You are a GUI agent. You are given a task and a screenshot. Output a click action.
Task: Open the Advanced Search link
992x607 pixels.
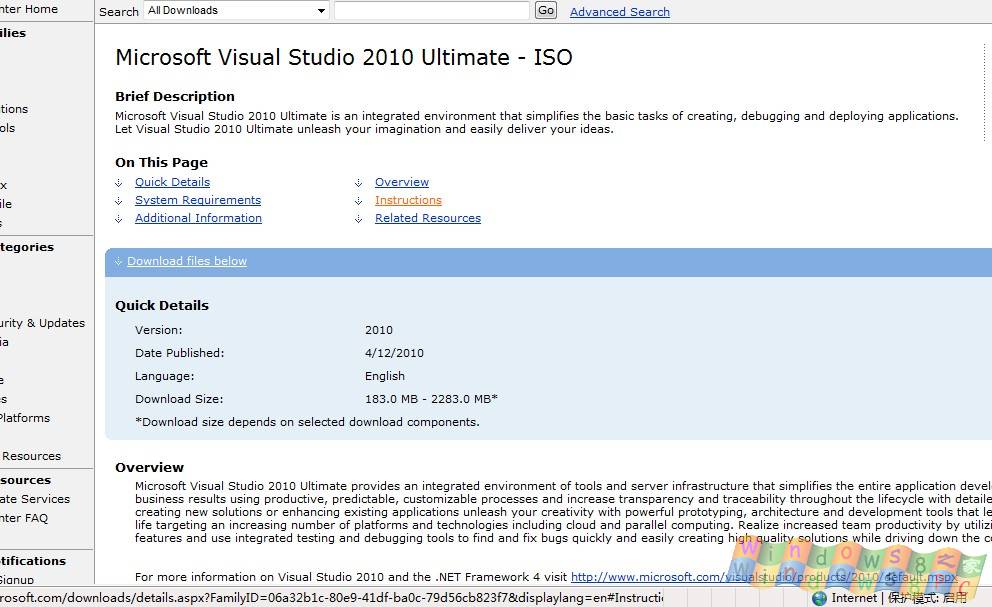(619, 12)
